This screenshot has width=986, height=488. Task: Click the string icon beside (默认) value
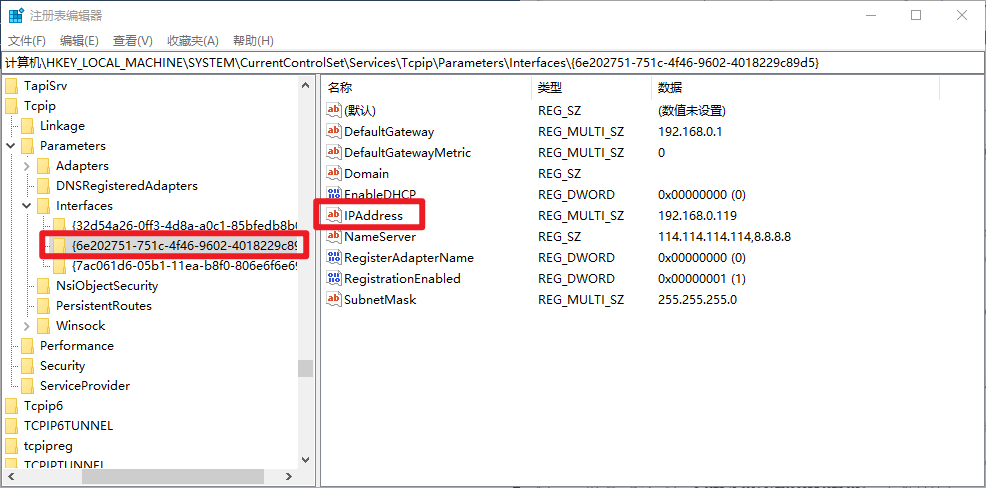334,111
